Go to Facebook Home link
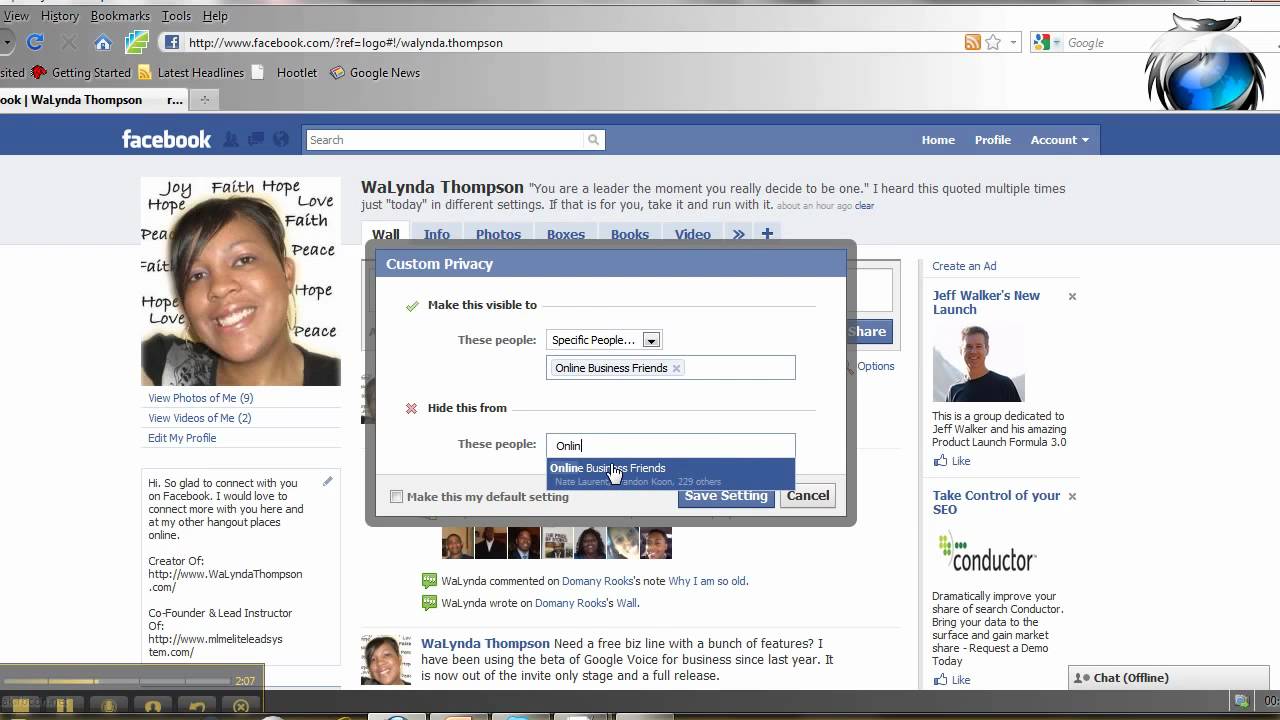Screen dimensions: 1280x720 938,140
